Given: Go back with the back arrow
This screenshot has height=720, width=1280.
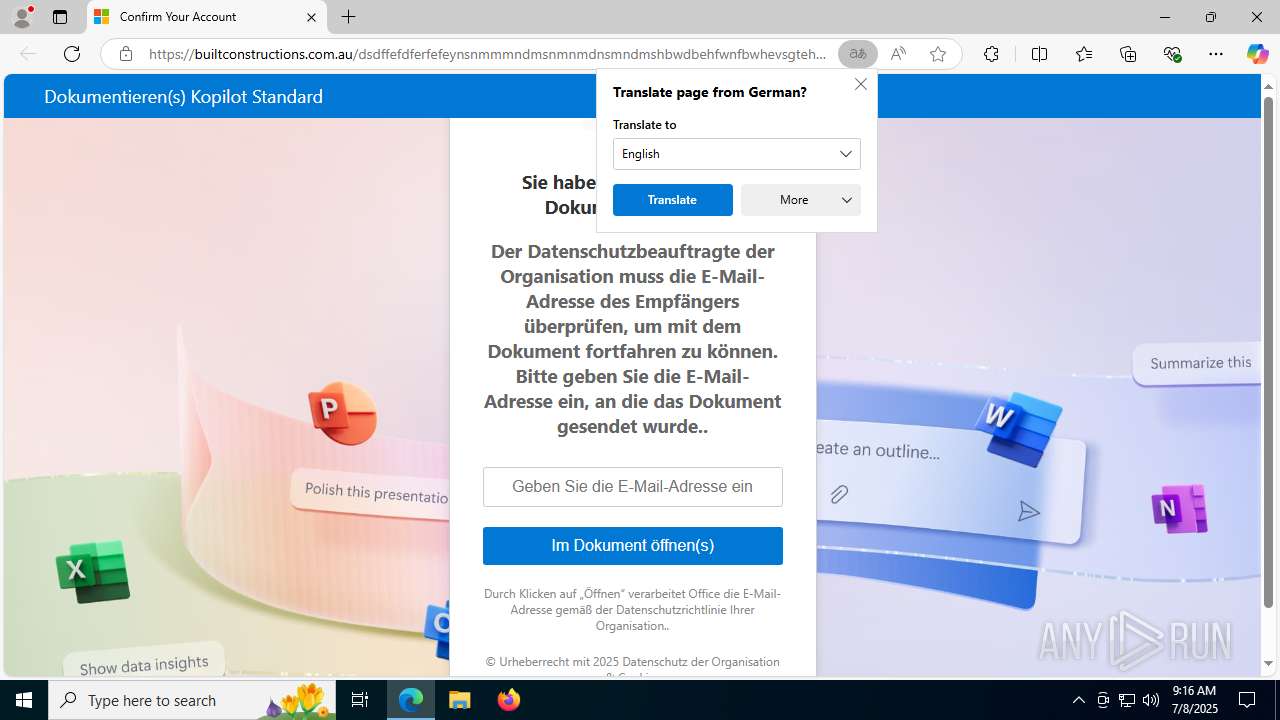Looking at the screenshot, I should click(28, 54).
